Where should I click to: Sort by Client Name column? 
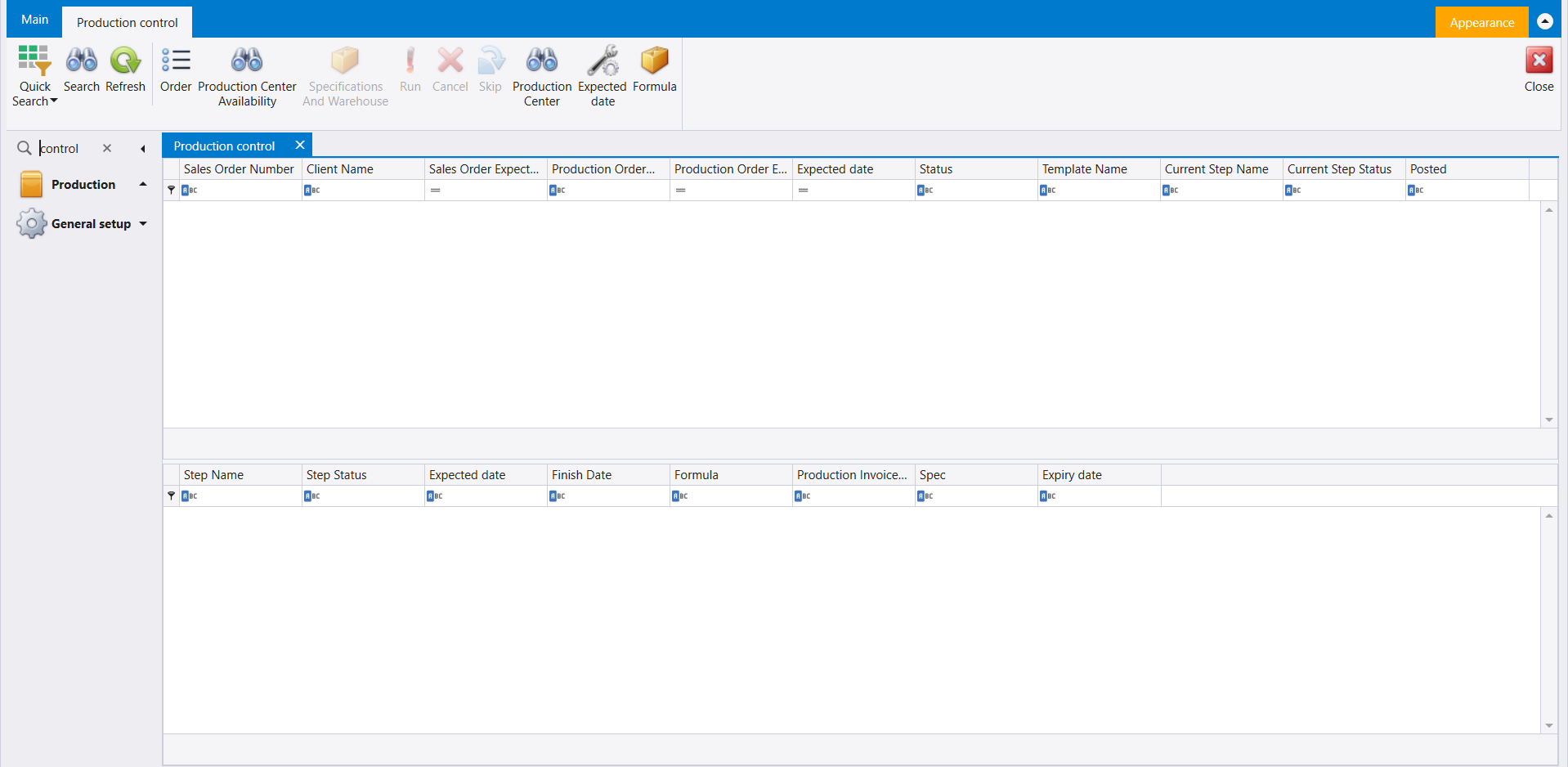(363, 169)
